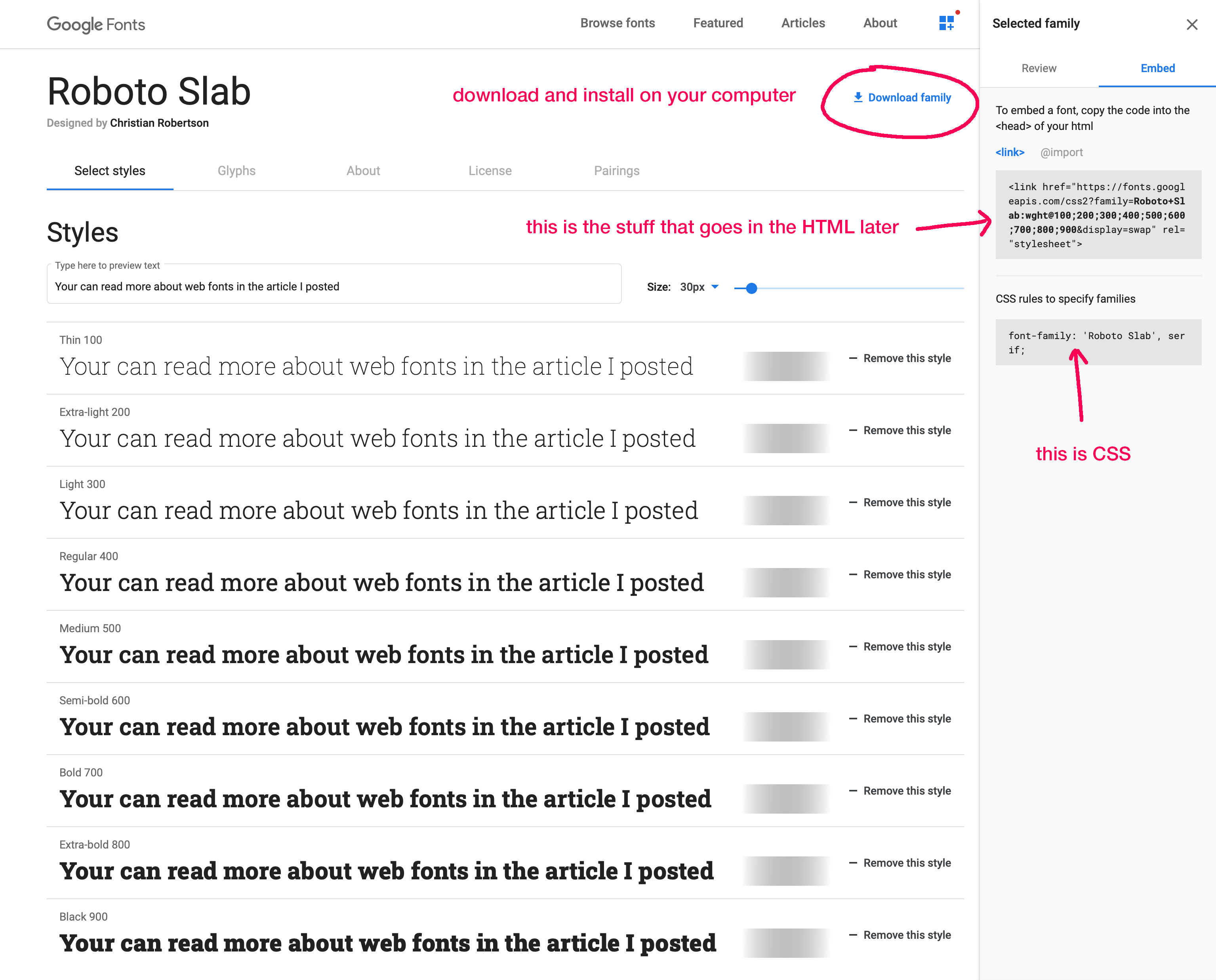This screenshot has height=980, width=1216.
Task: Switch to the Glyphs tab
Action: 236,170
